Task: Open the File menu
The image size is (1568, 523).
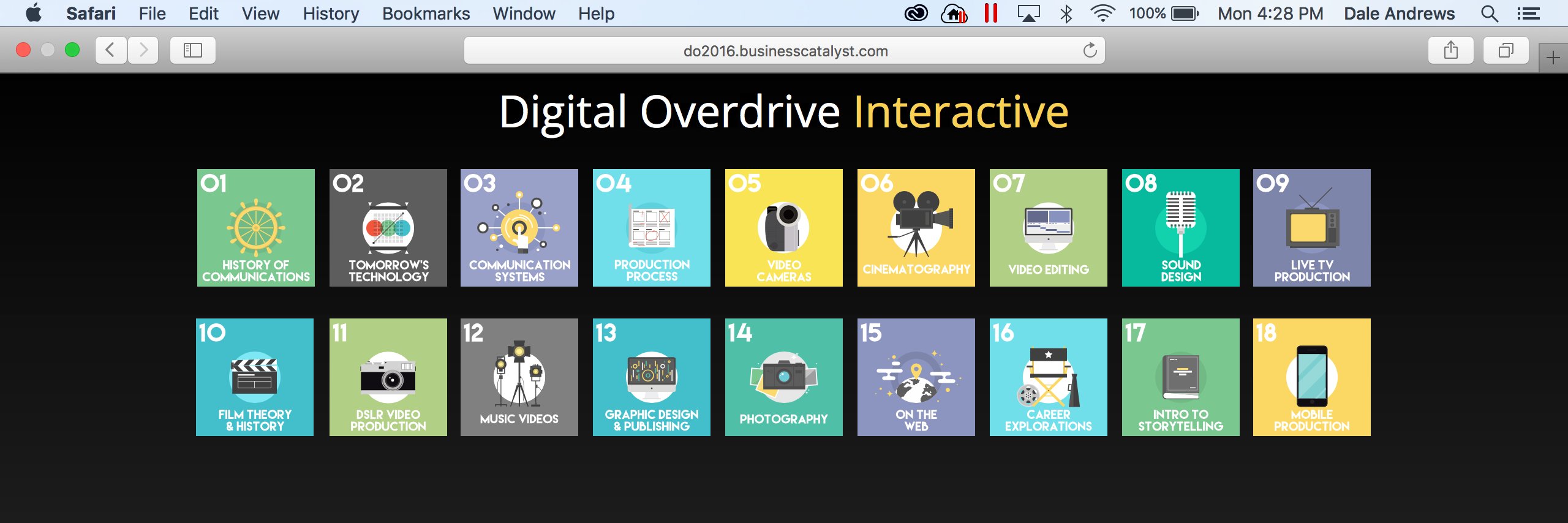Action: pyautogui.click(x=152, y=13)
